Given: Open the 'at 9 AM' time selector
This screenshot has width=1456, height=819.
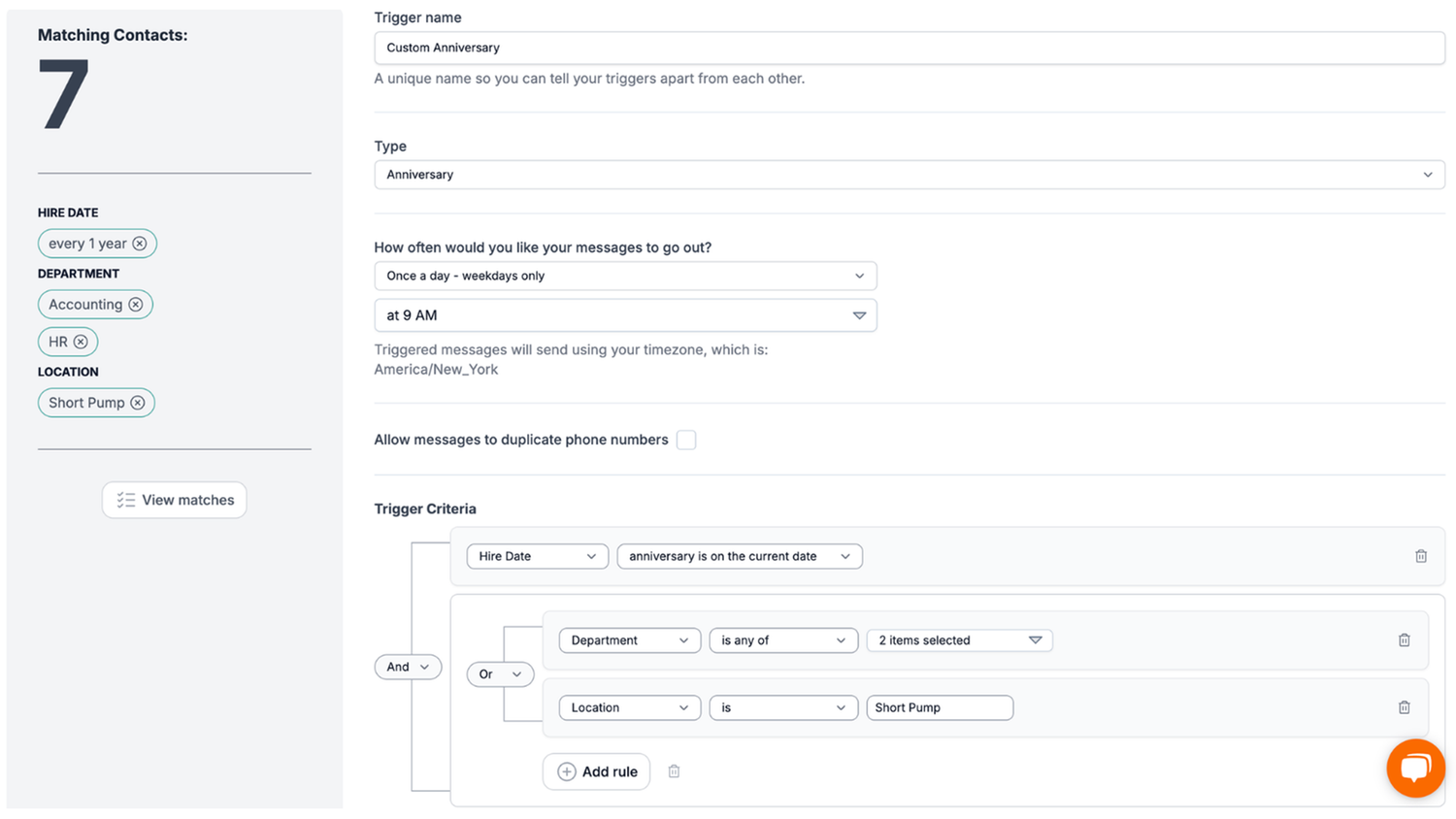Looking at the screenshot, I should click(x=625, y=315).
